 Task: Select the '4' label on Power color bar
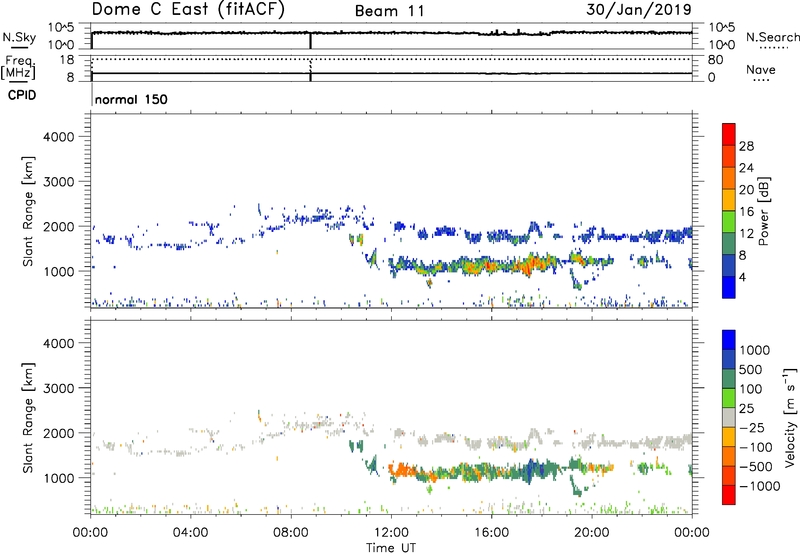742,277
